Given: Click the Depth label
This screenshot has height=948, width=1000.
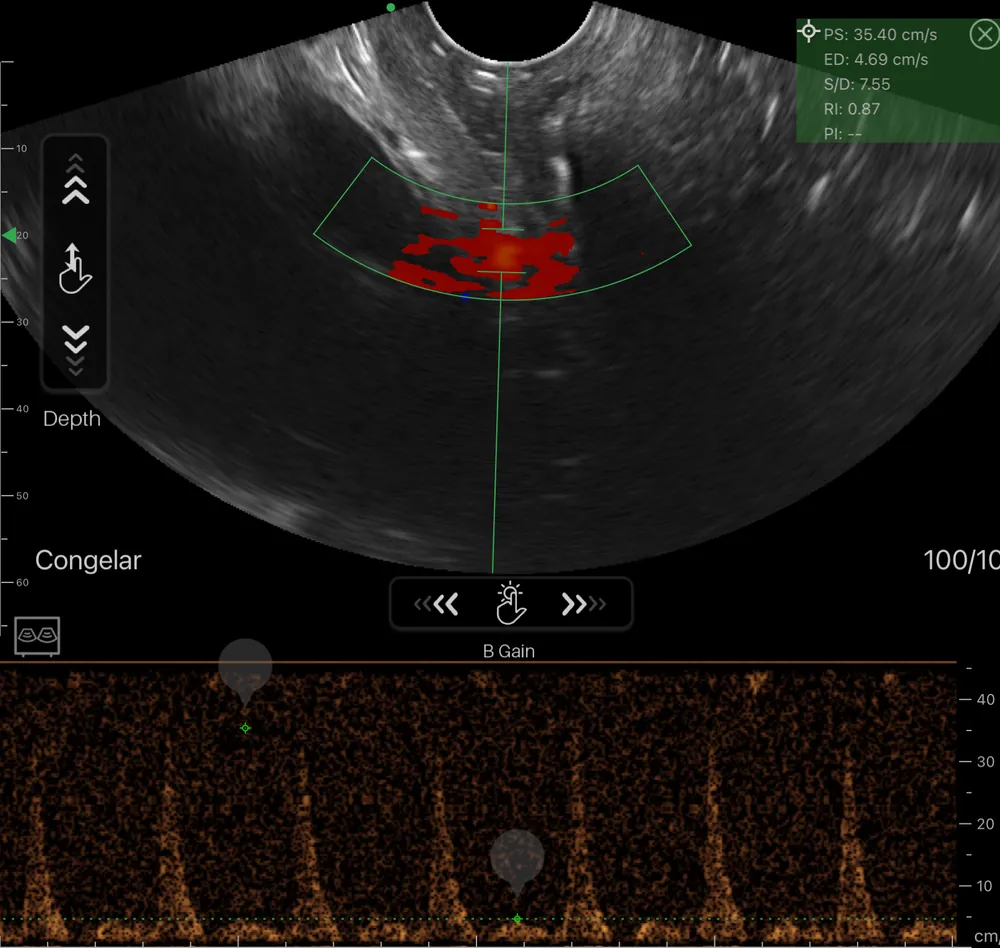Looking at the screenshot, I should pyautogui.click(x=72, y=418).
